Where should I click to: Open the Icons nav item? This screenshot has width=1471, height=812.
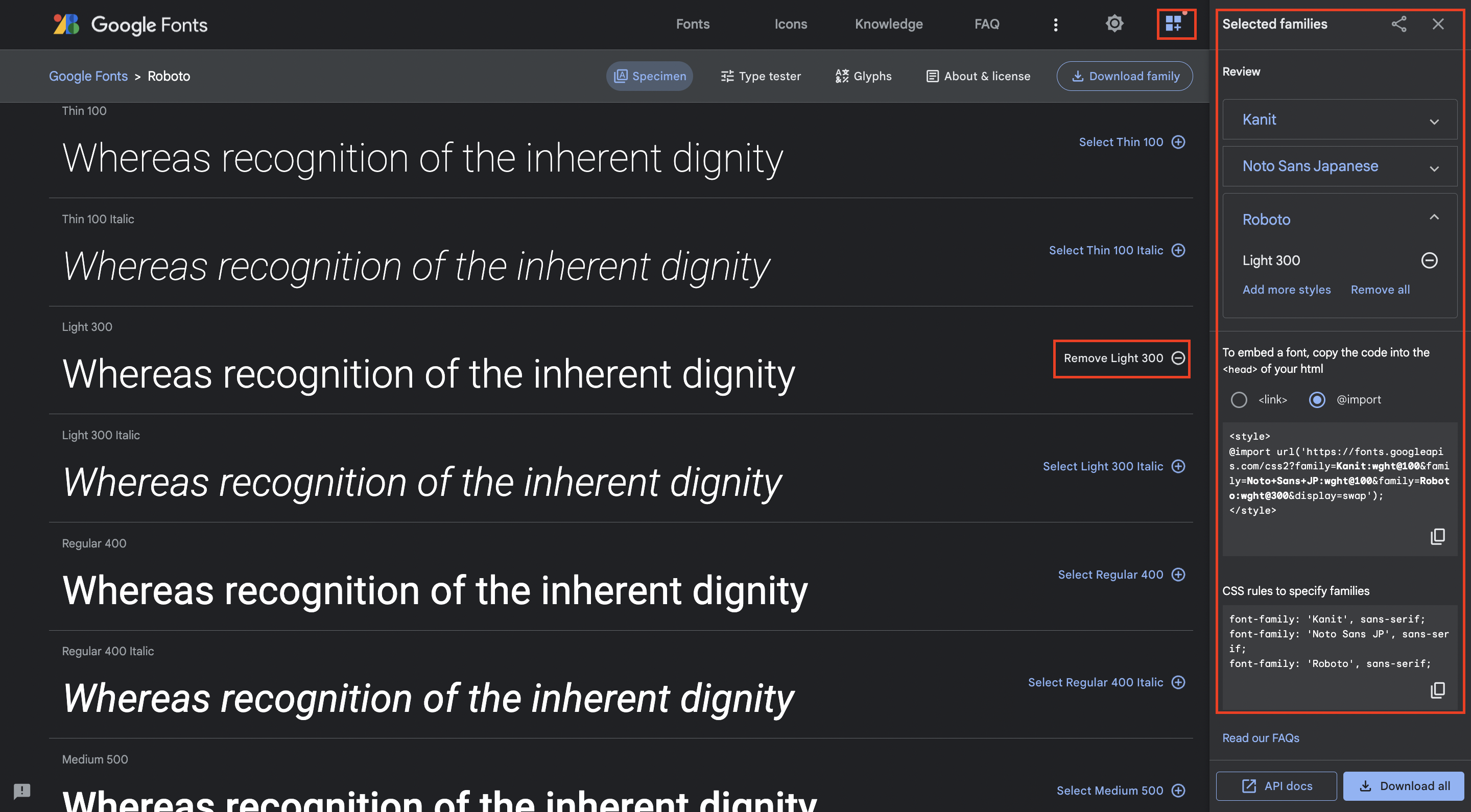pos(790,24)
